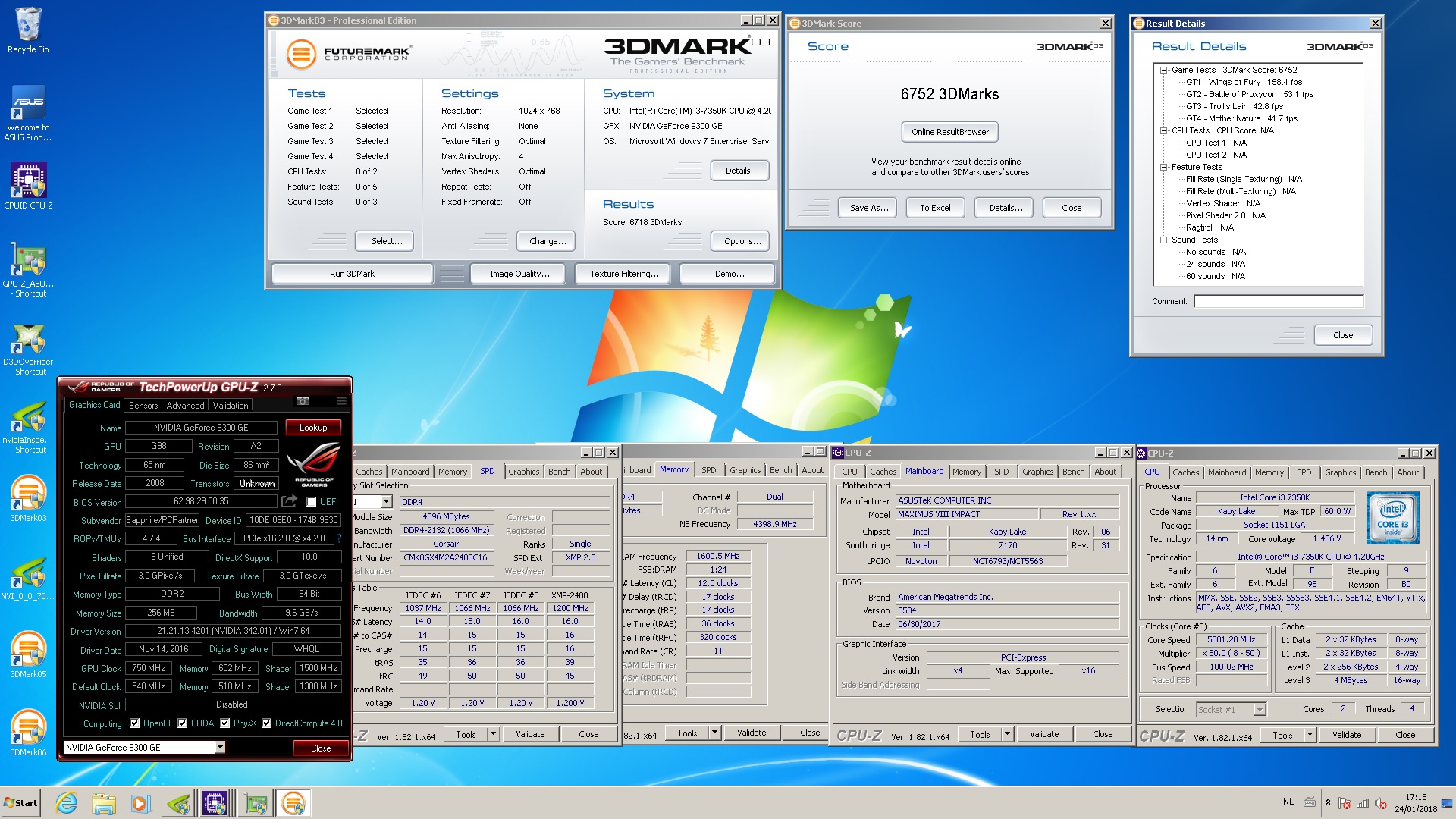This screenshot has height=819, width=1456.
Task: Click the taskbar clock showing 17:18
Action: pos(1416,803)
